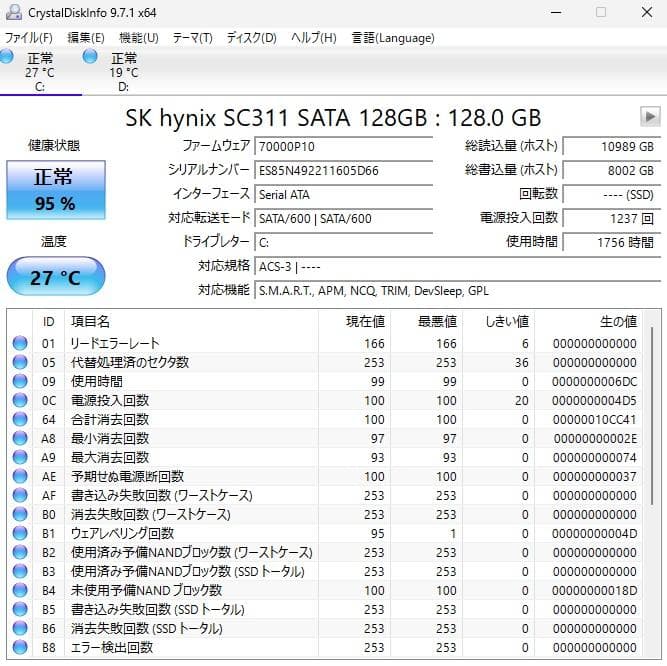
Task: Go to next disk arrow button
Action: point(650,116)
